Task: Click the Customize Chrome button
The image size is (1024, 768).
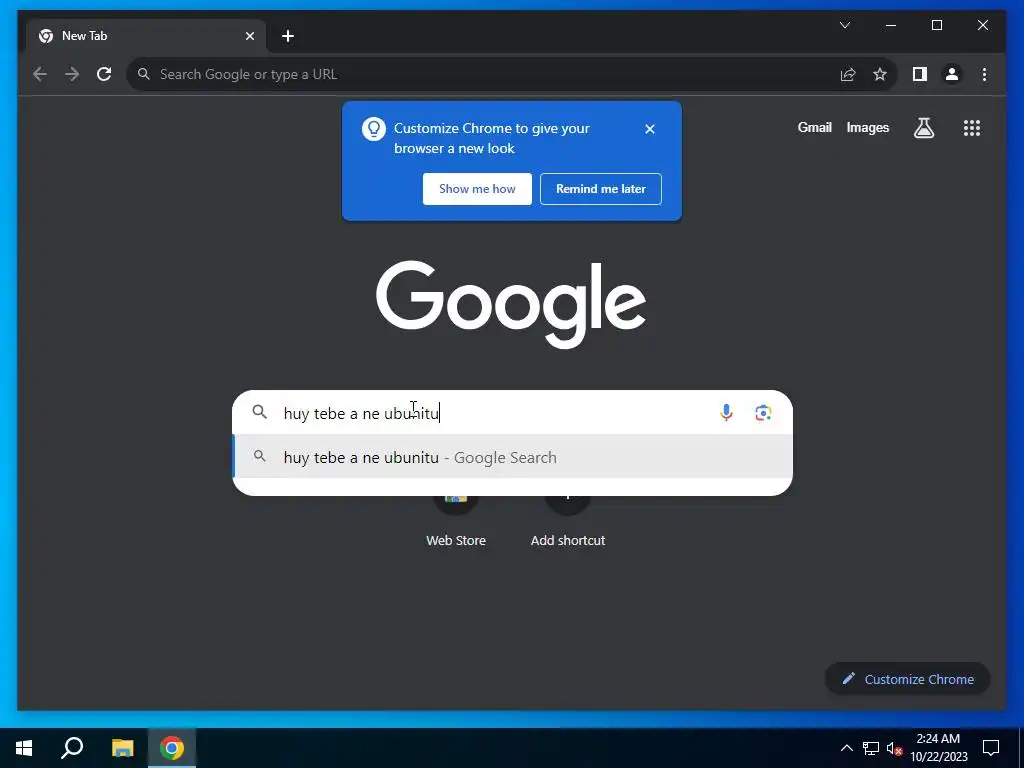Action: click(908, 679)
